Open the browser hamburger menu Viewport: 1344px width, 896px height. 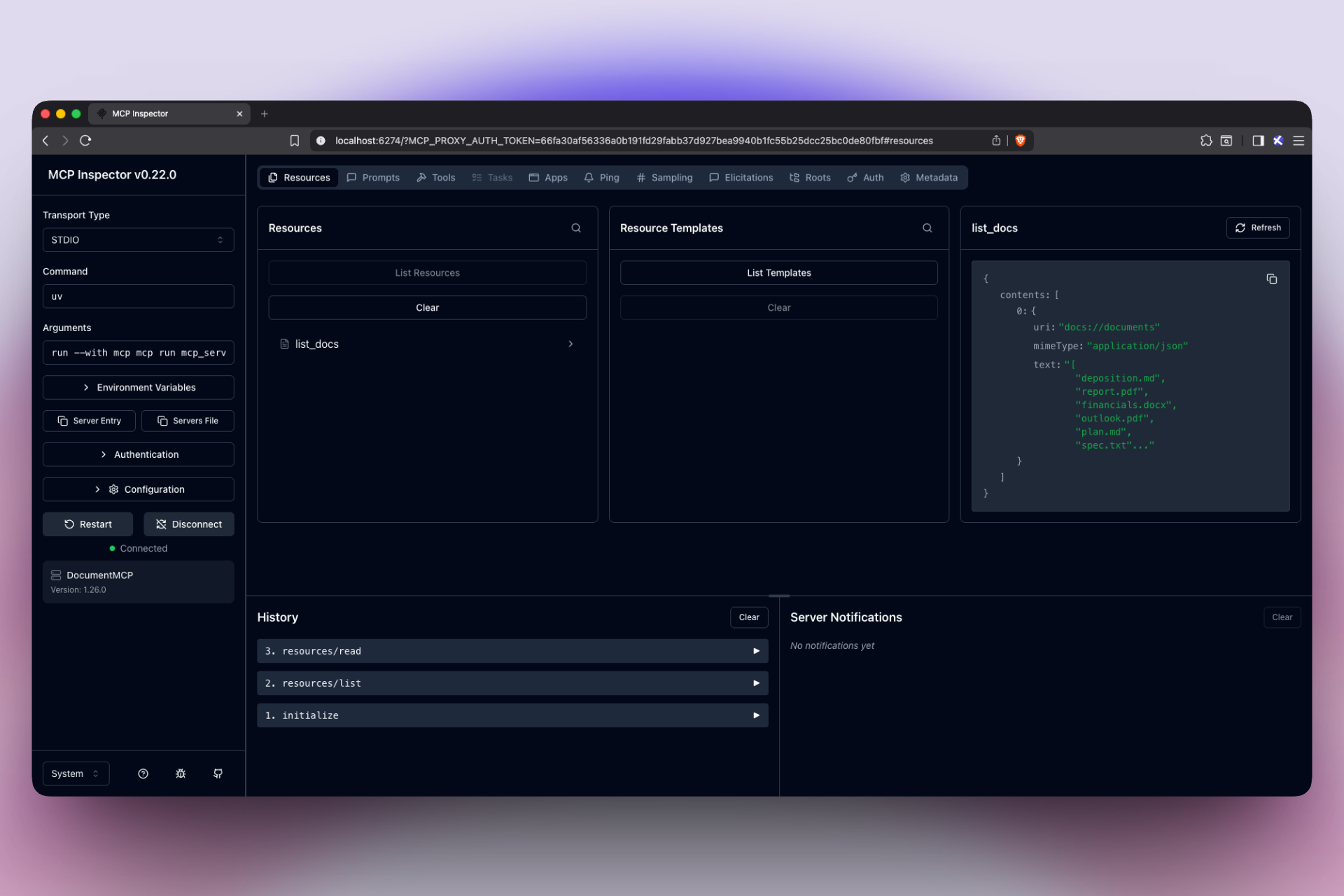(x=1298, y=141)
